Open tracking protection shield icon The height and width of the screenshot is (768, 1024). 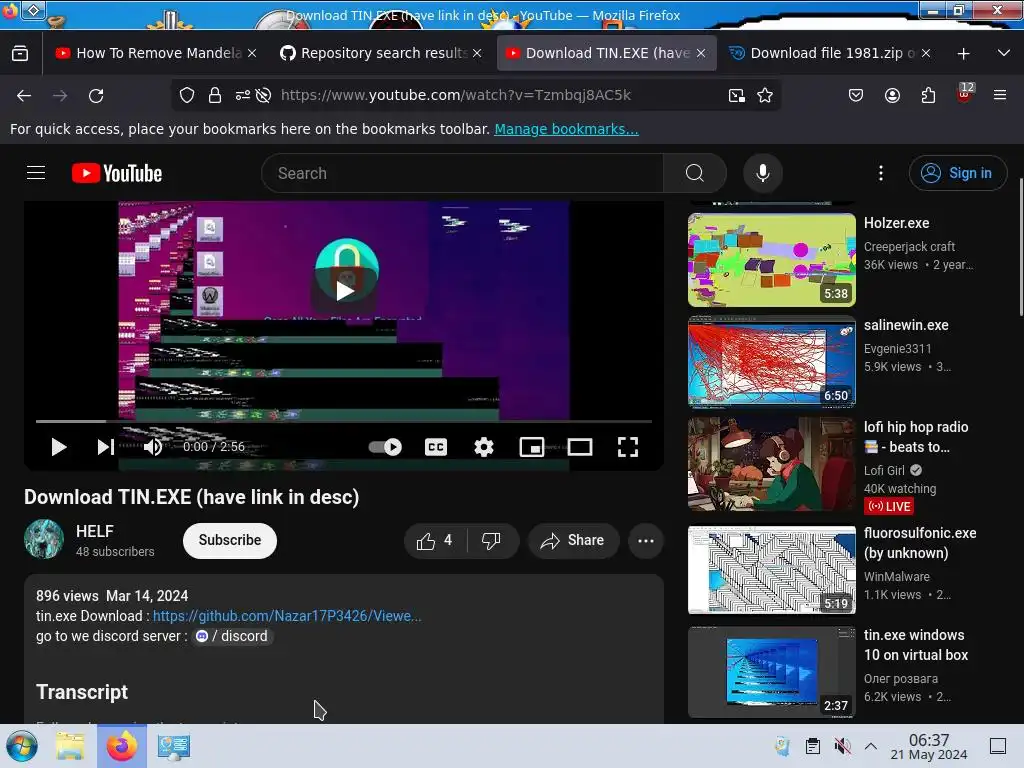(x=187, y=95)
